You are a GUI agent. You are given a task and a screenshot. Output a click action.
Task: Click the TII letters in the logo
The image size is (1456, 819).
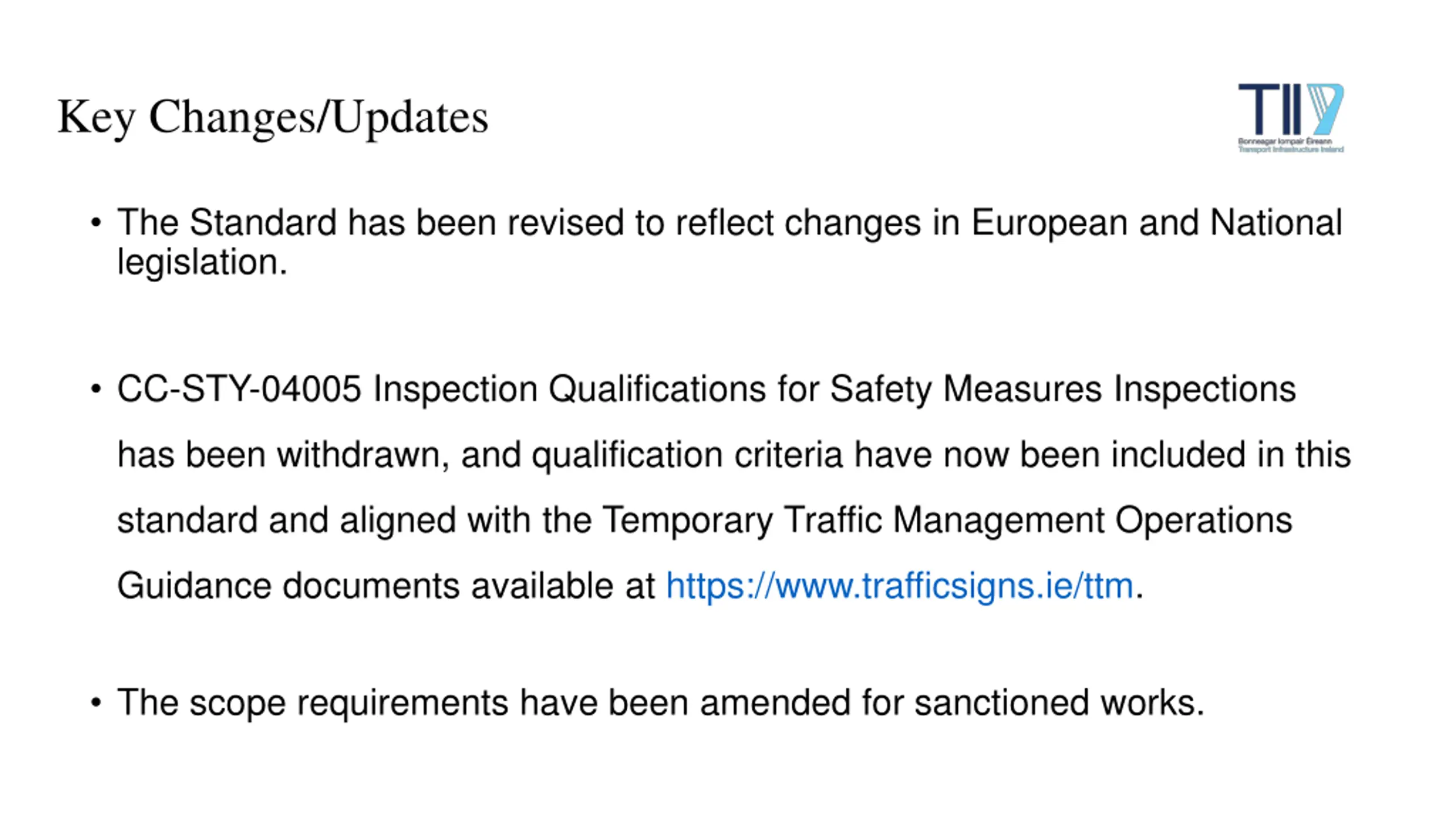pyautogui.click(x=1269, y=109)
